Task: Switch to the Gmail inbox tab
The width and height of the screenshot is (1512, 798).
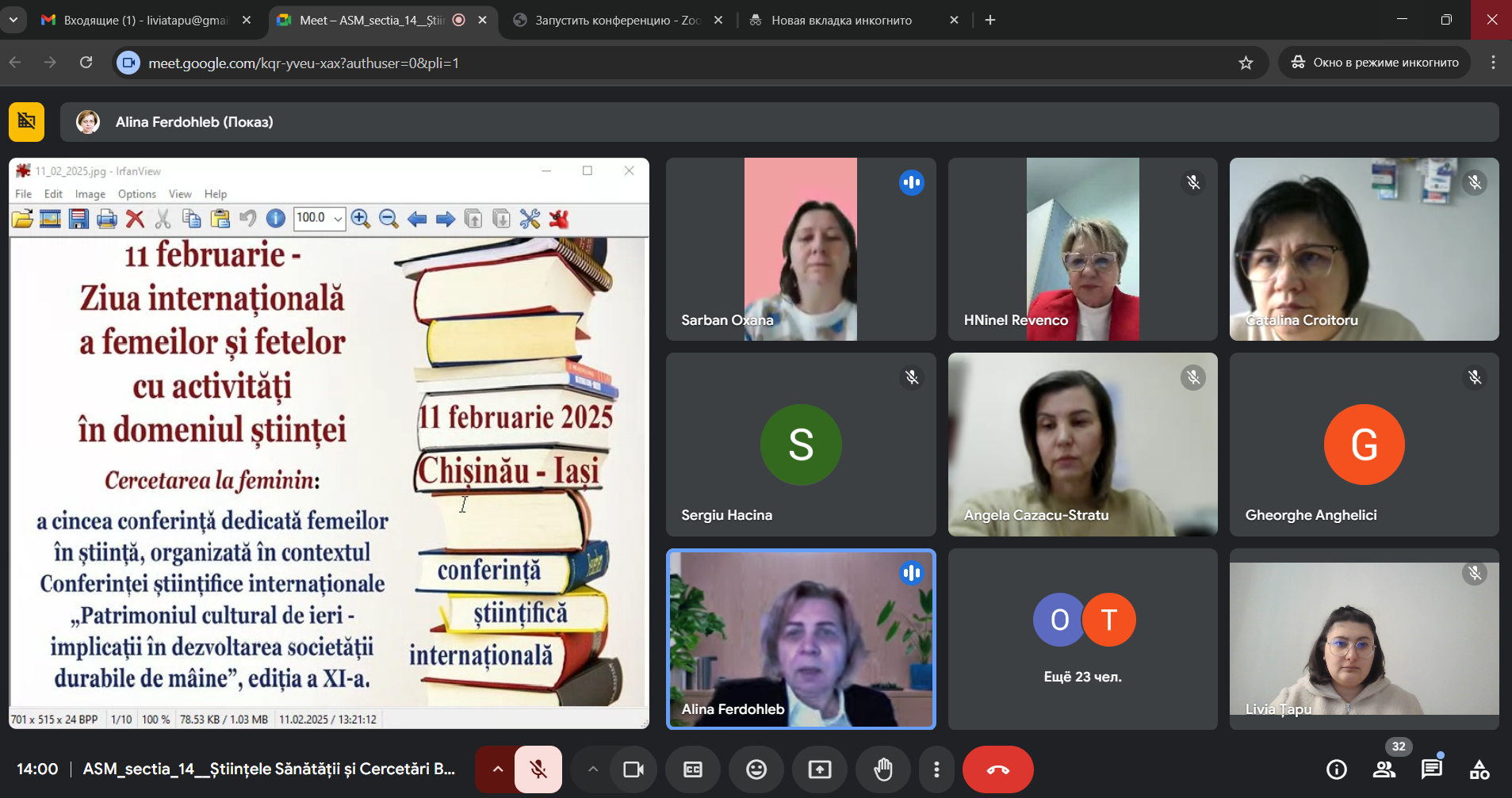Action: [145, 21]
